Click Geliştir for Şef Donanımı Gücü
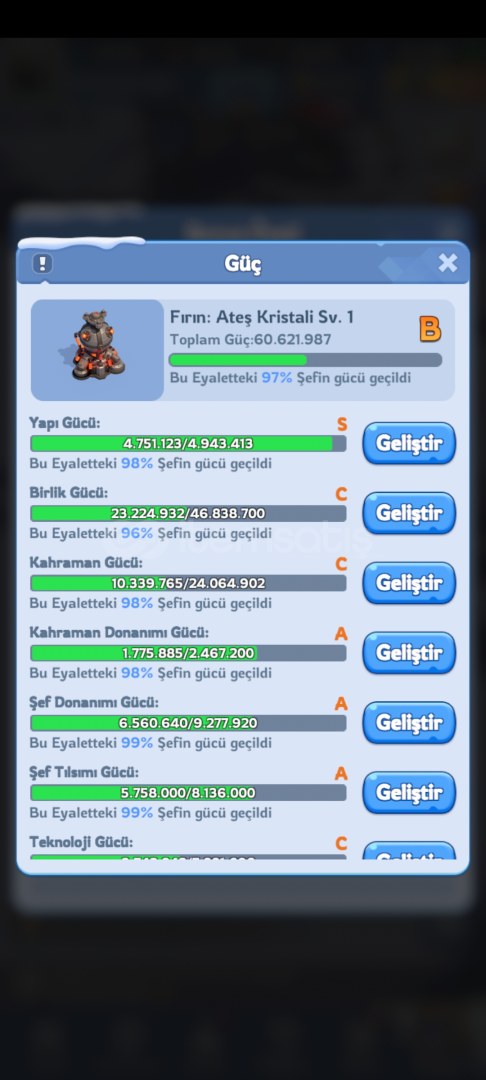The height and width of the screenshot is (1080, 486). pos(409,723)
